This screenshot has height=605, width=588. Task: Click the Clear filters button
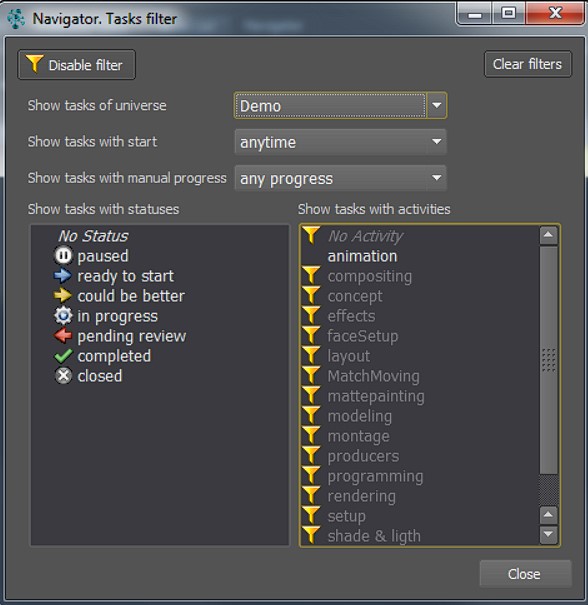click(x=527, y=64)
